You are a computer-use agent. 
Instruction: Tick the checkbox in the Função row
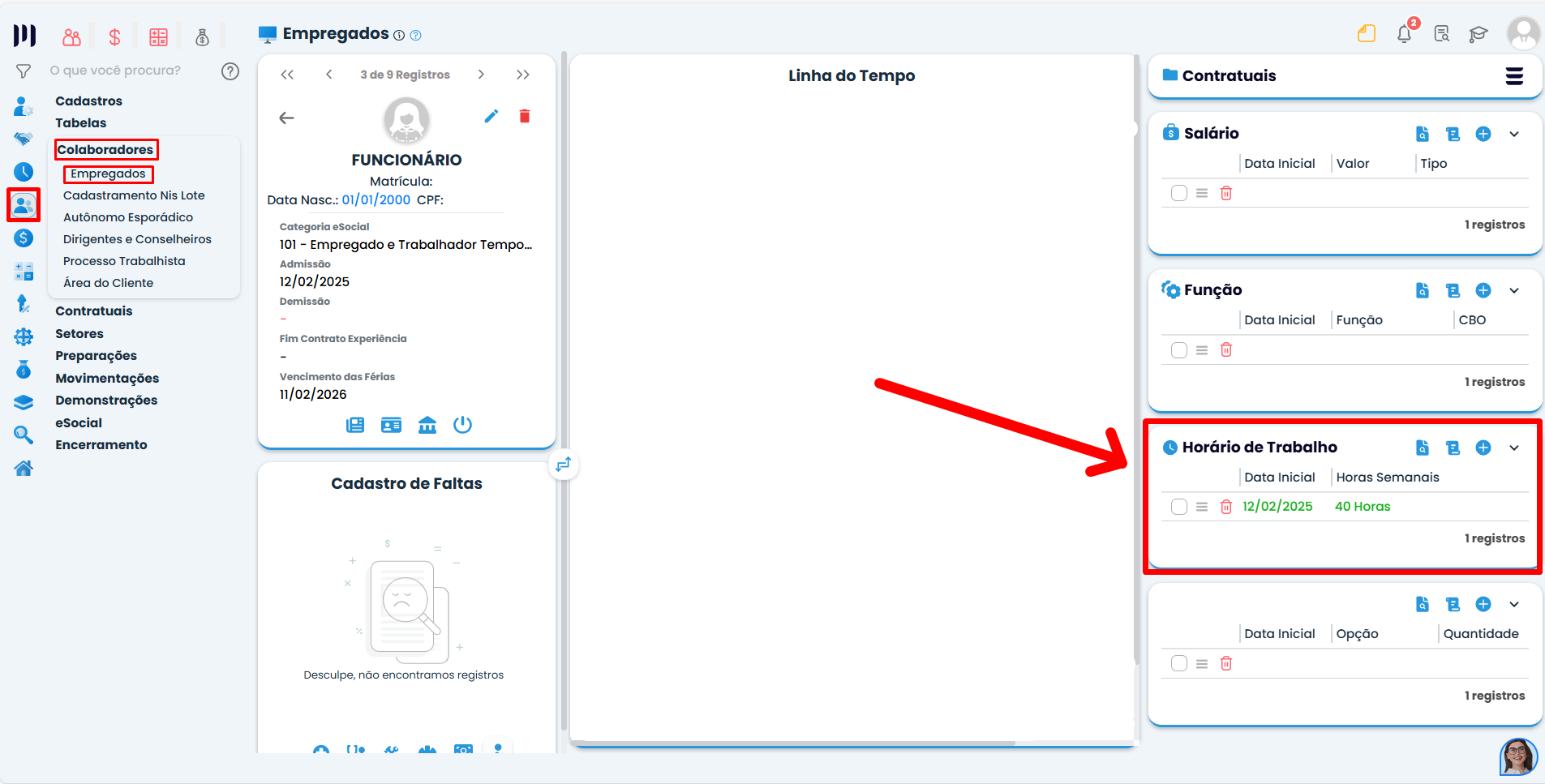coord(1179,350)
